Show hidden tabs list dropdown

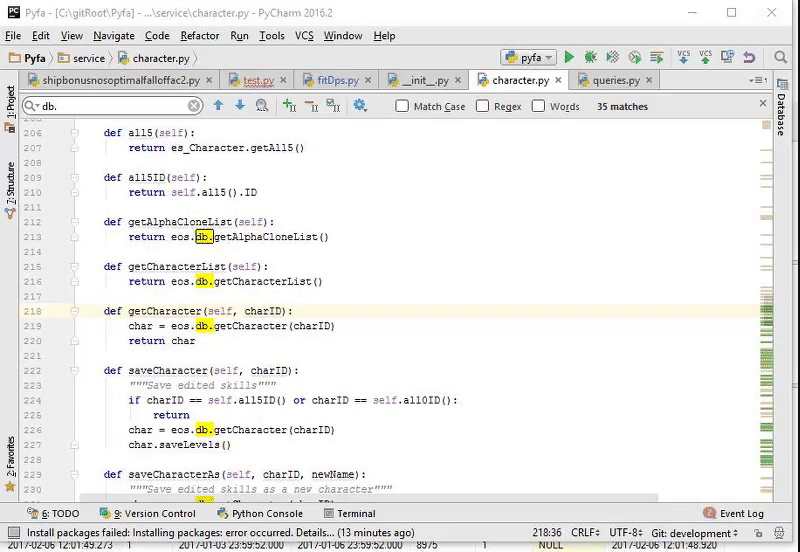(758, 80)
